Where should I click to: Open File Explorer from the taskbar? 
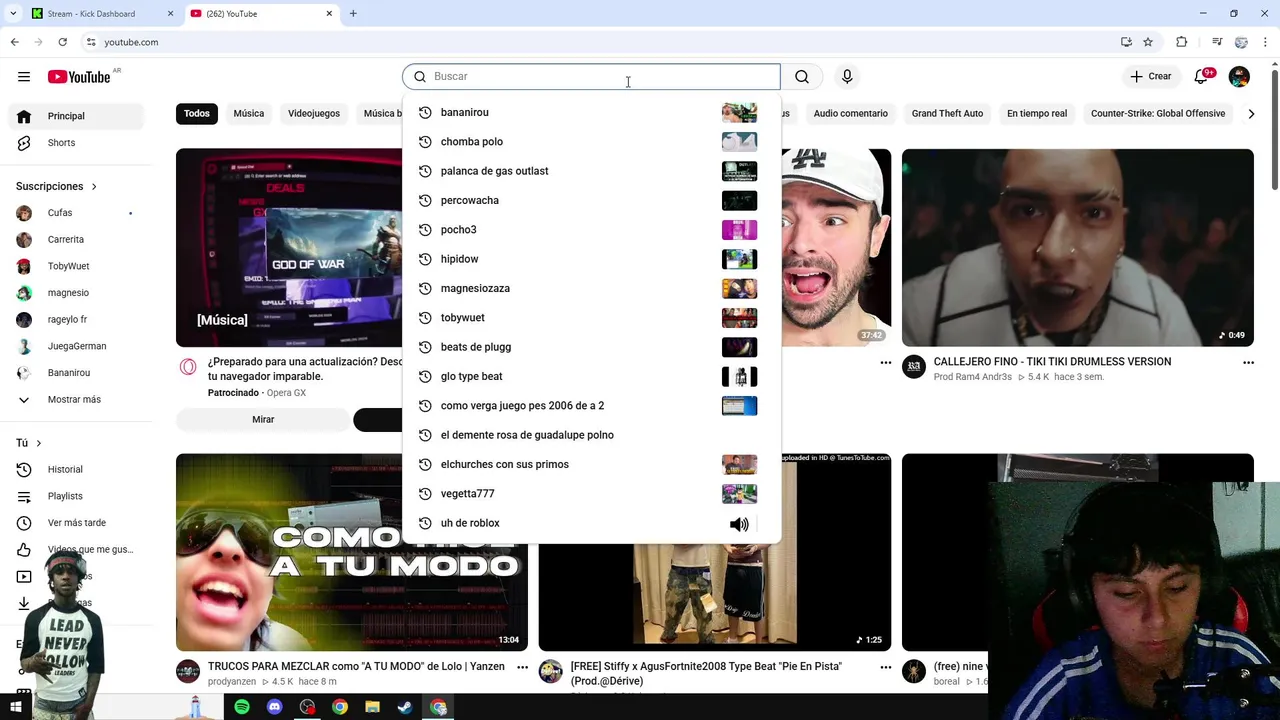click(x=372, y=707)
